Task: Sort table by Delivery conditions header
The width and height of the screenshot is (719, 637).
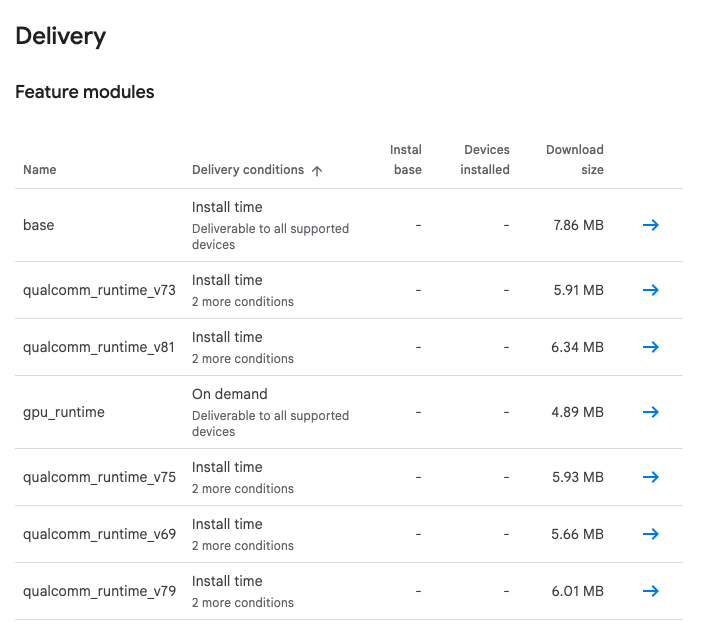Action: pos(248,170)
